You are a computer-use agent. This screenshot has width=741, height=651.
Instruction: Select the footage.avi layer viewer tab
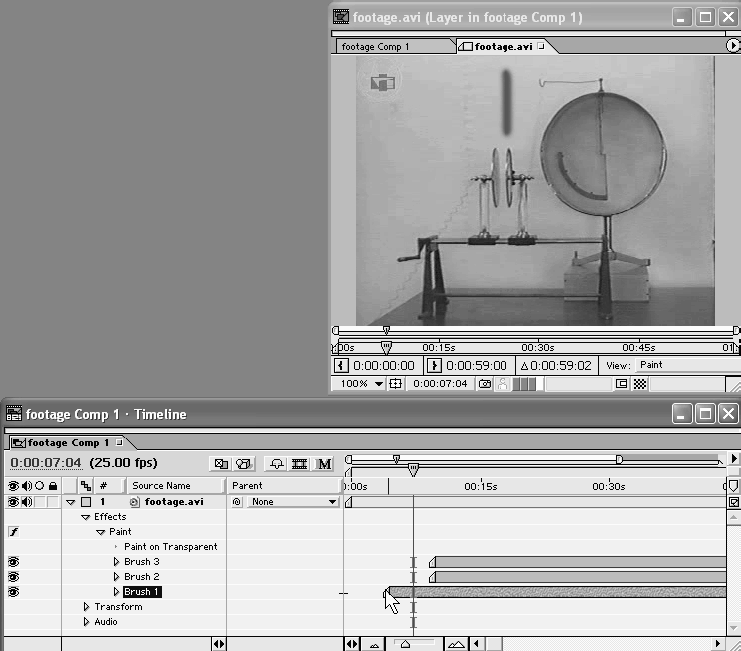tap(504, 47)
